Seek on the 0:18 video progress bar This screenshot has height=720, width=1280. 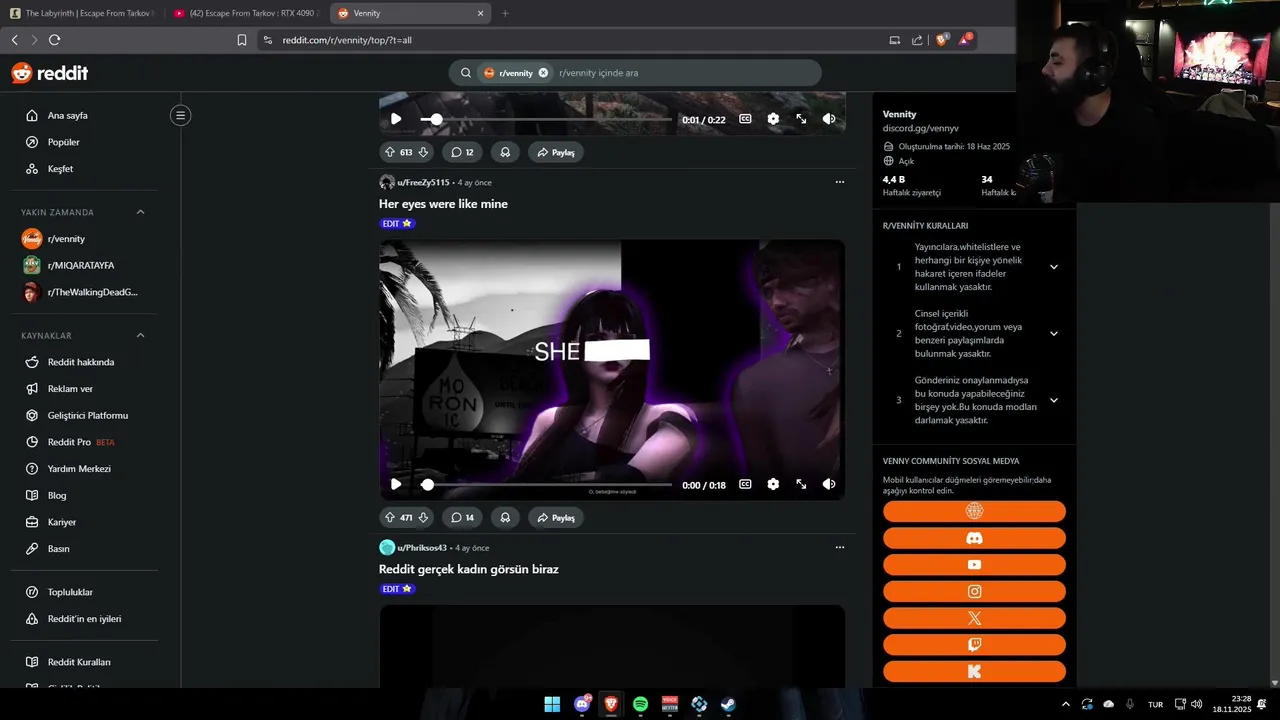click(546, 484)
